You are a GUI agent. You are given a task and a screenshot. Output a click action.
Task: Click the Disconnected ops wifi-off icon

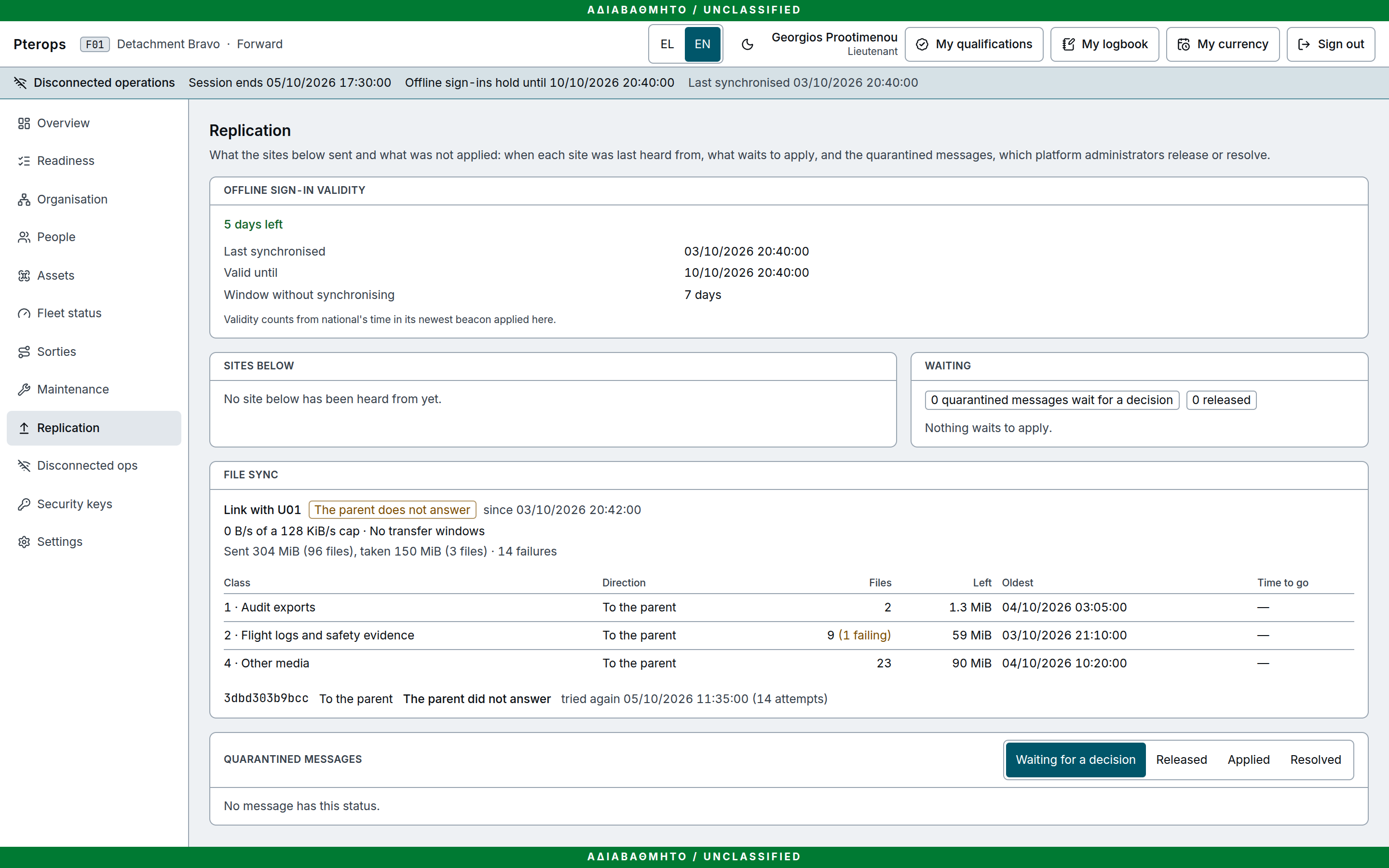pyautogui.click(x=24, y=465)
